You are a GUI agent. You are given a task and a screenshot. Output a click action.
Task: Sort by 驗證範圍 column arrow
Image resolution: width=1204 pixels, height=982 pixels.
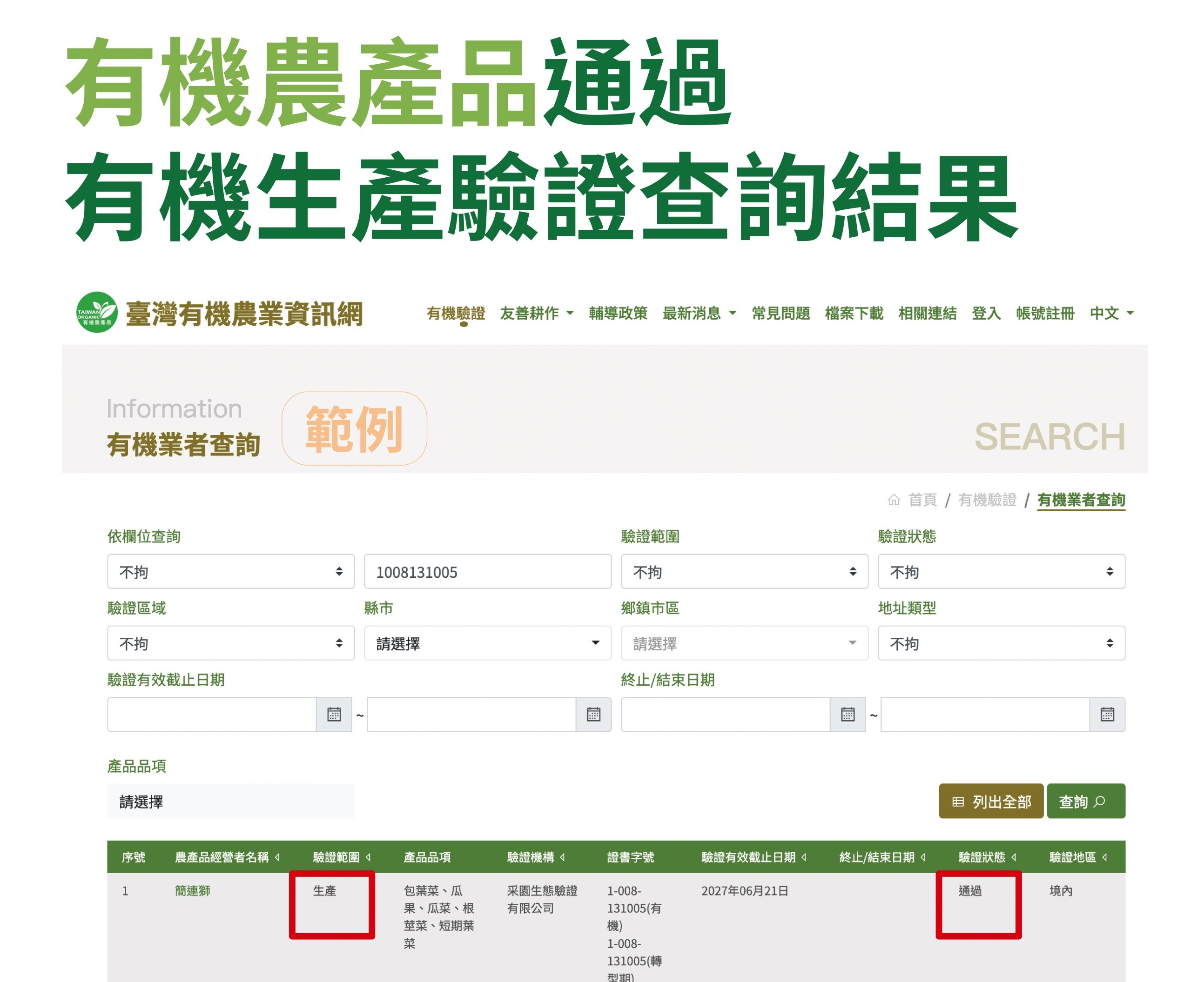tap(368, 857)
